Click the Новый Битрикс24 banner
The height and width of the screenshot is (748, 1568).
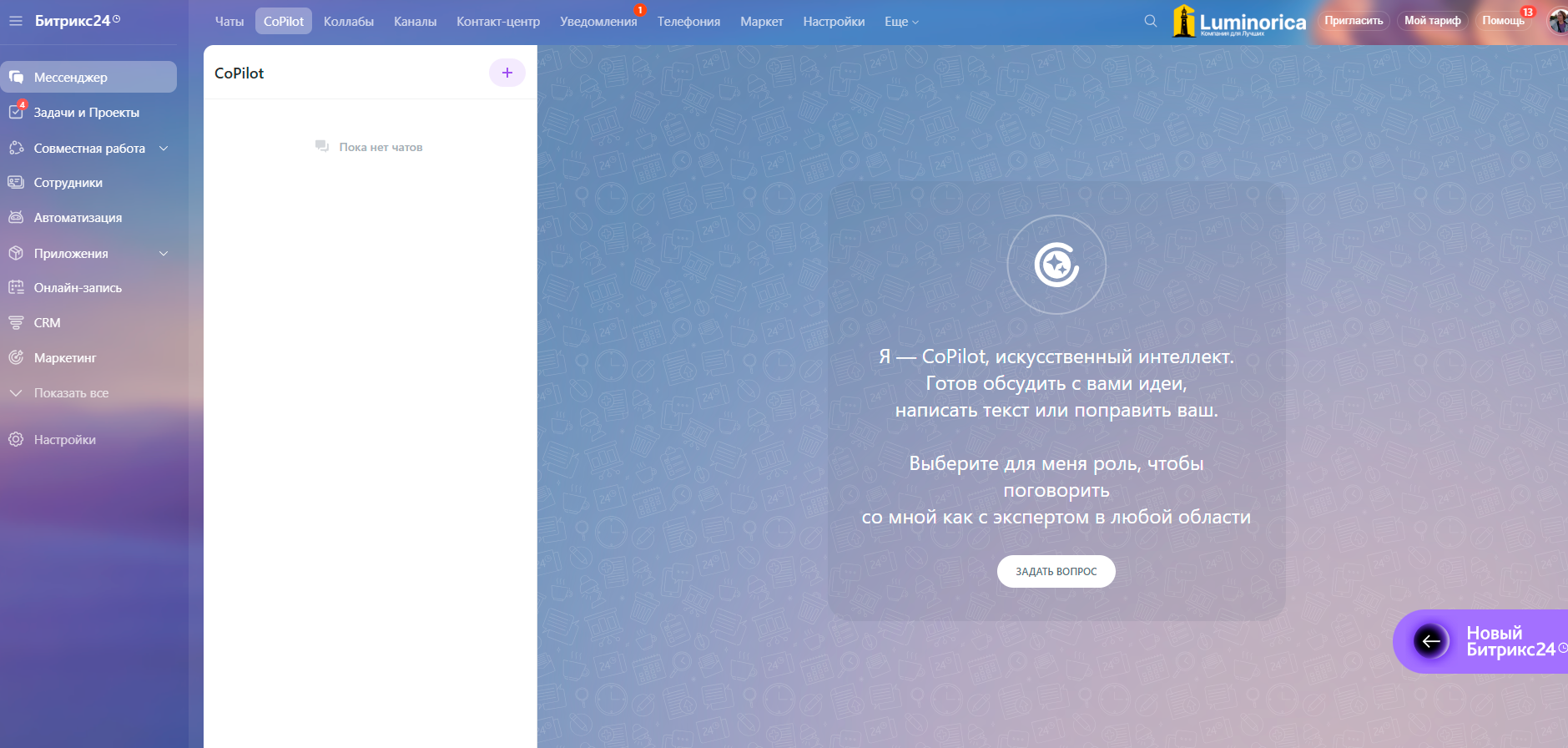point(1481,641)
